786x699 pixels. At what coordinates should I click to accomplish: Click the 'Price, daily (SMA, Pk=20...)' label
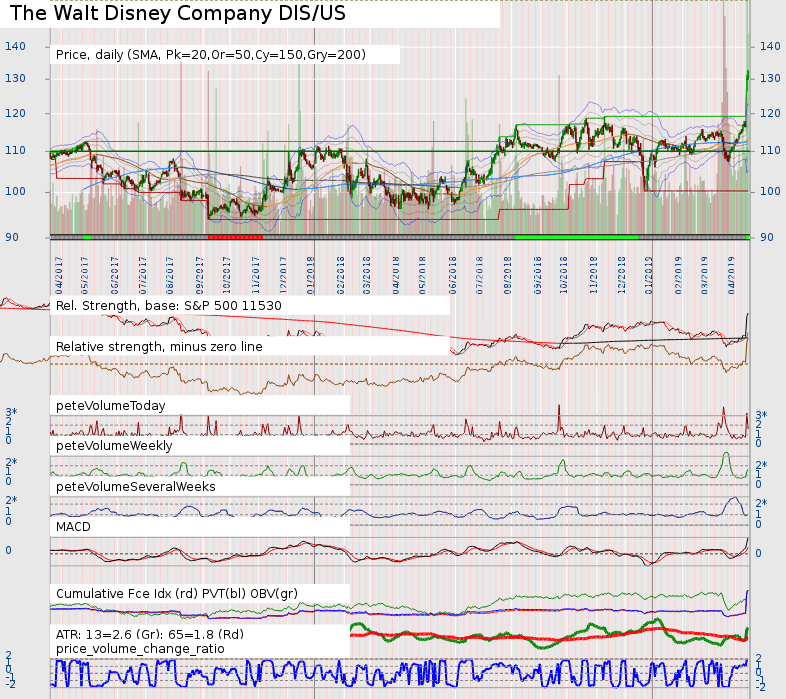click(211, 55)
